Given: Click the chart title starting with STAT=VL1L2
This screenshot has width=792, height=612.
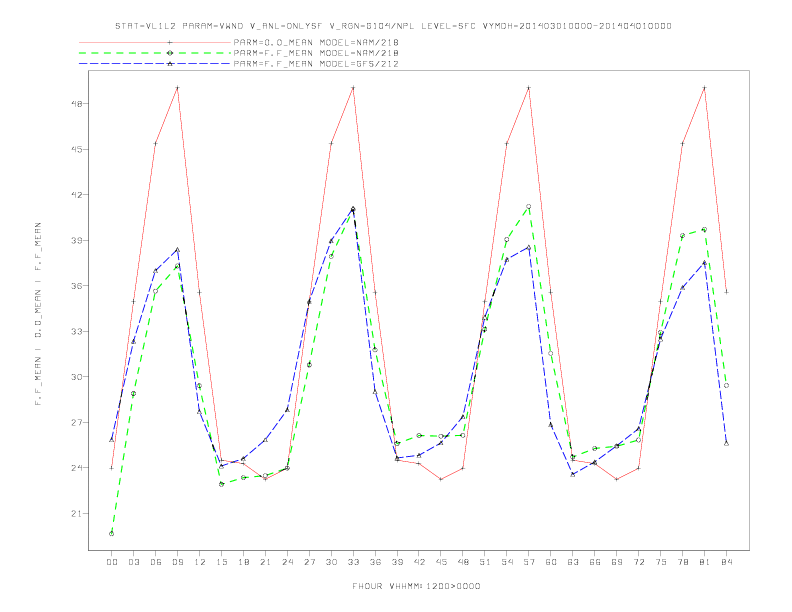Looking at the screenshot, I should pos(393,26).
